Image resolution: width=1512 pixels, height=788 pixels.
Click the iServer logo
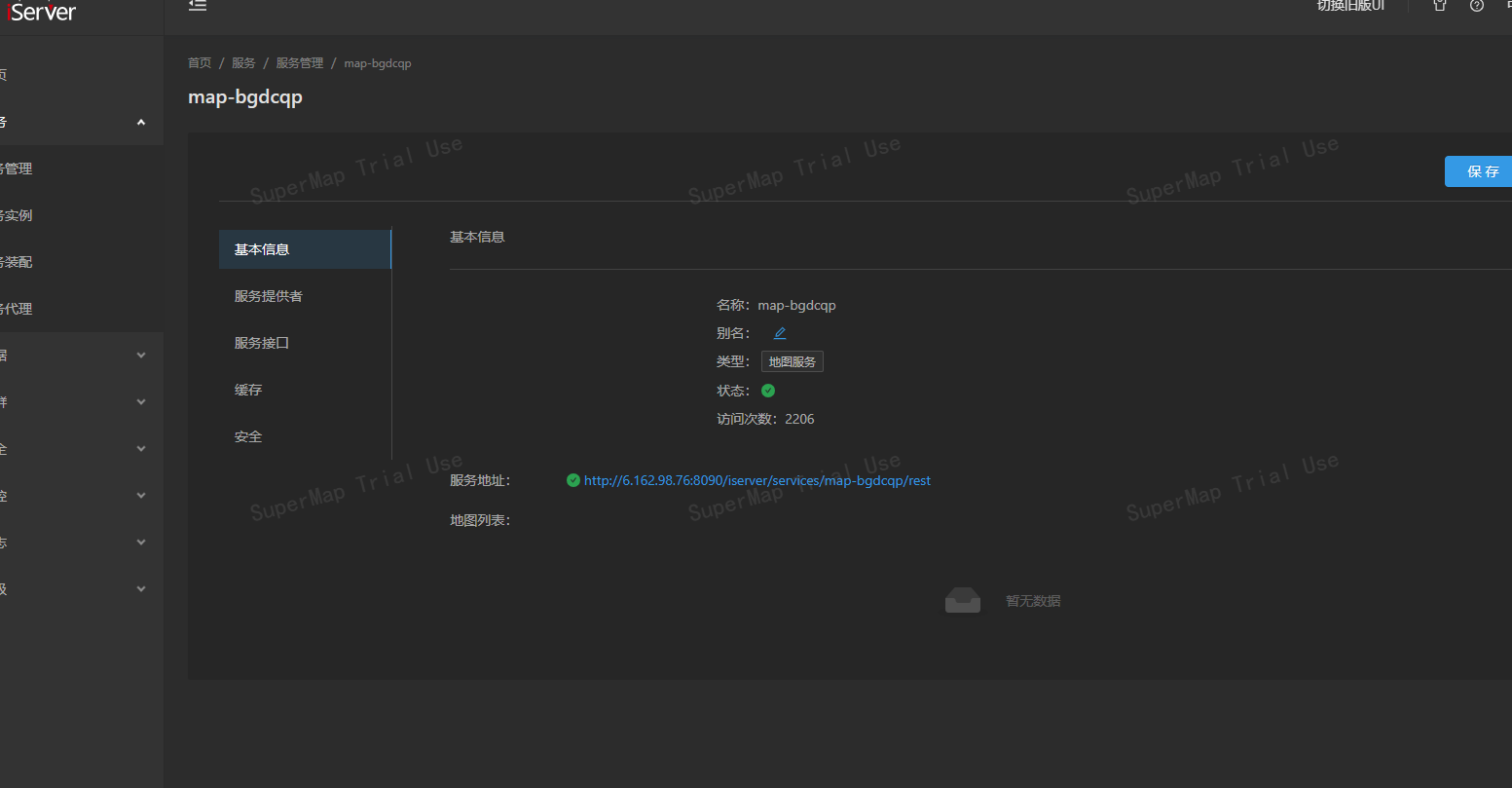click(39, 12)
